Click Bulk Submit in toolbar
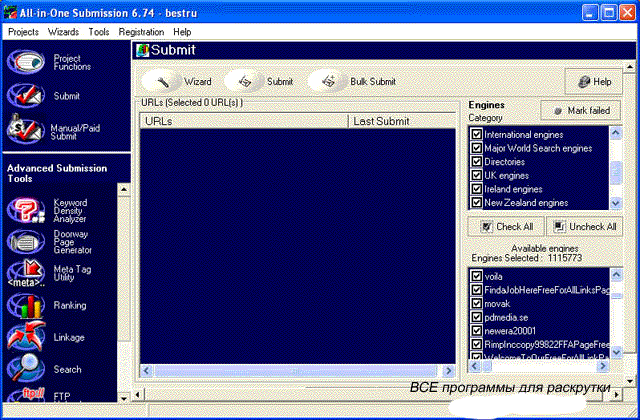Image resolution: width=640 pixels, height=420 pixels. click(x=353, y=82)
